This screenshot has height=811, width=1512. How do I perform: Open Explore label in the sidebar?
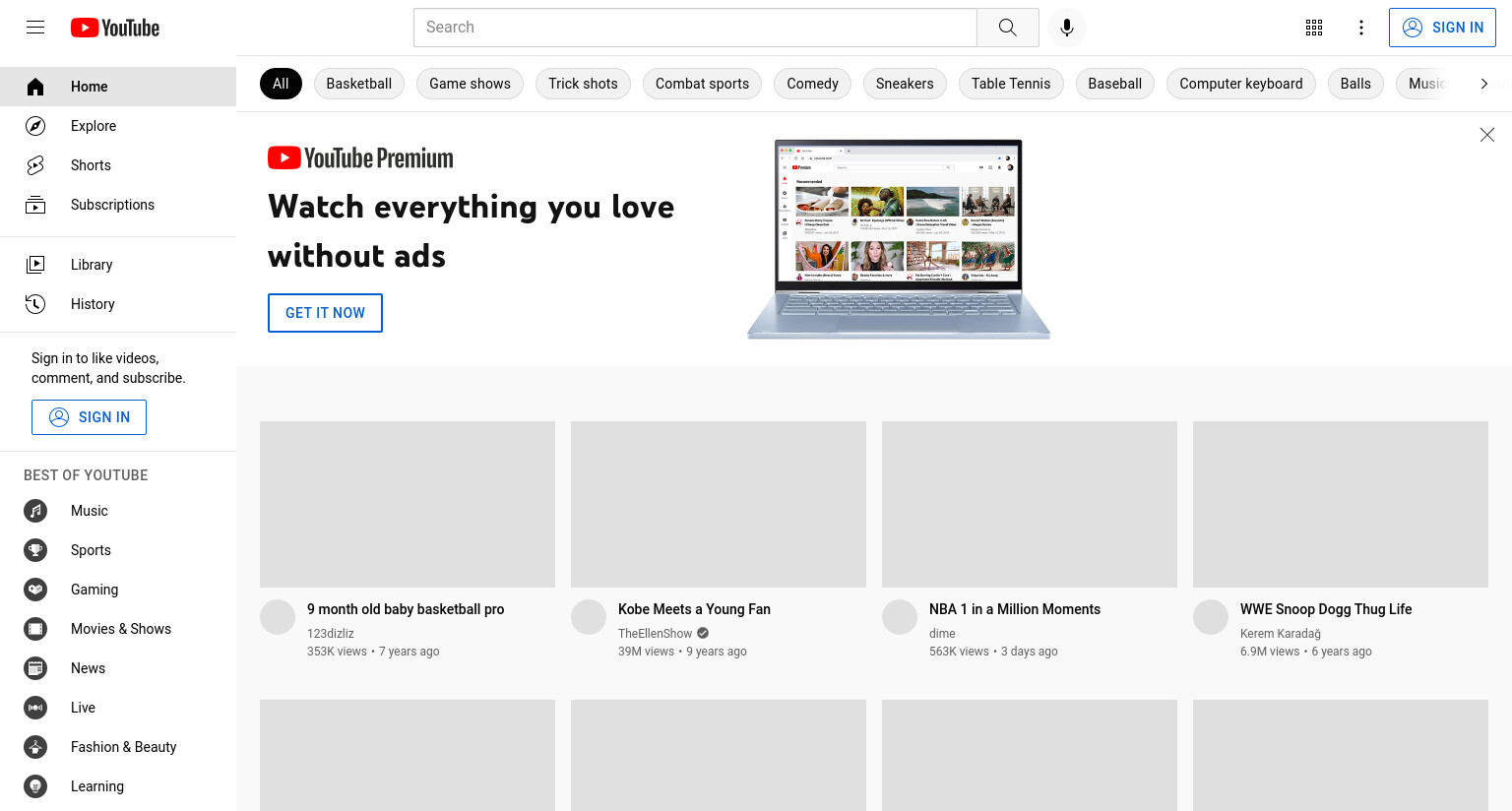click(x=94, y=126)
